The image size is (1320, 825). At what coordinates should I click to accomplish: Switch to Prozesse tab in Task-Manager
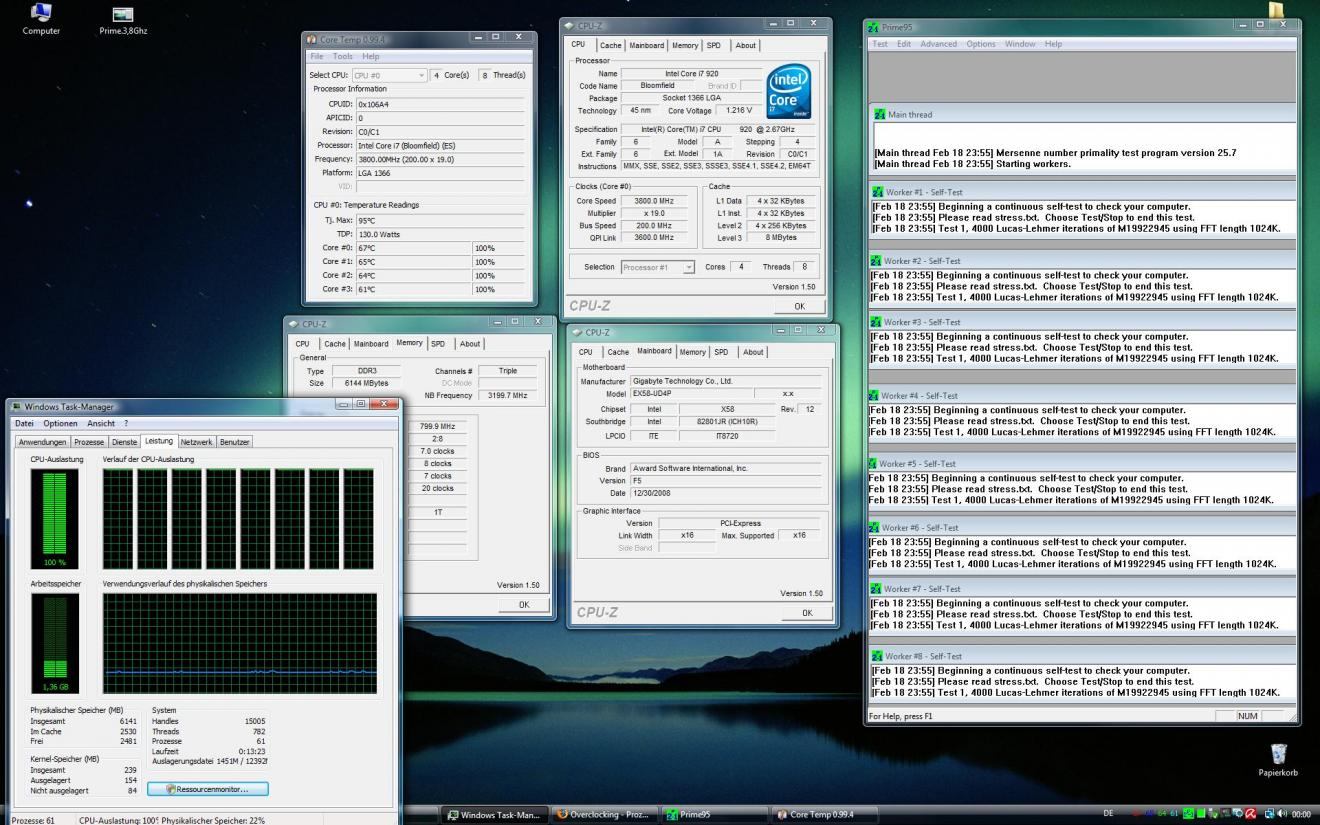[x=90, y=442]
